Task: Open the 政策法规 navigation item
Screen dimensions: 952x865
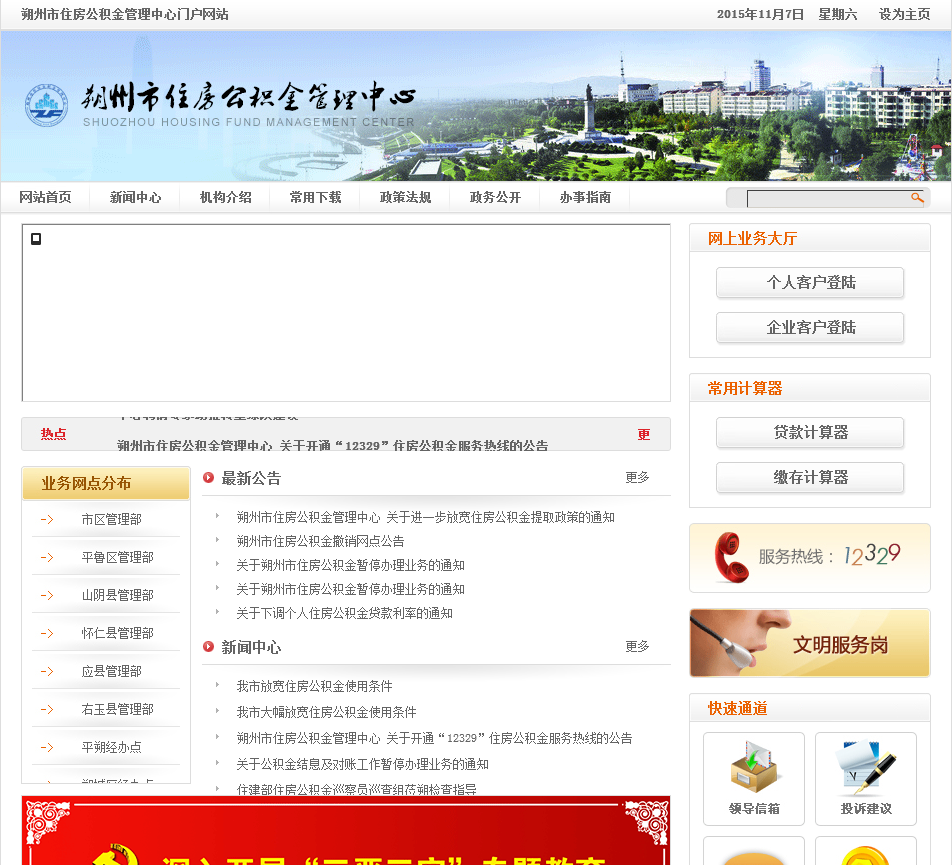Action: point(405,197)
